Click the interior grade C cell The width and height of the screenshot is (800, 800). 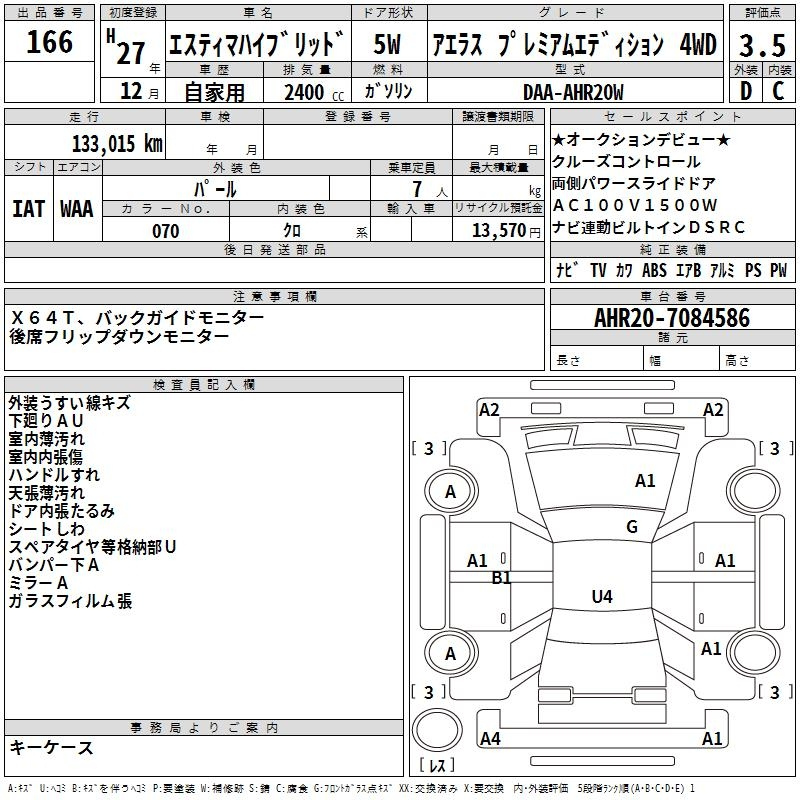tap(777, 91)
